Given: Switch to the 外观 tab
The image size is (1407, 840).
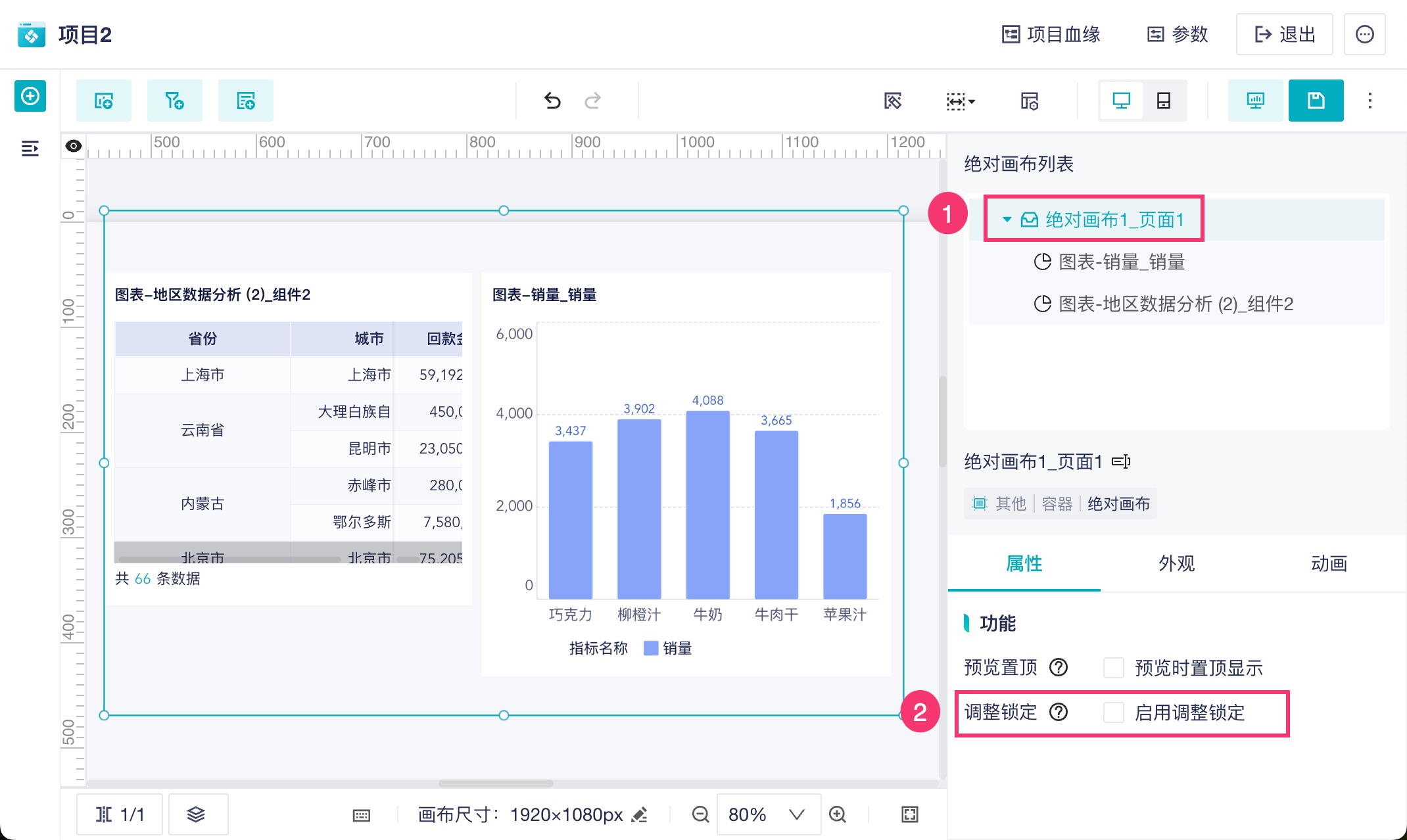Looking at the screenshot, I should point(1176,563).
